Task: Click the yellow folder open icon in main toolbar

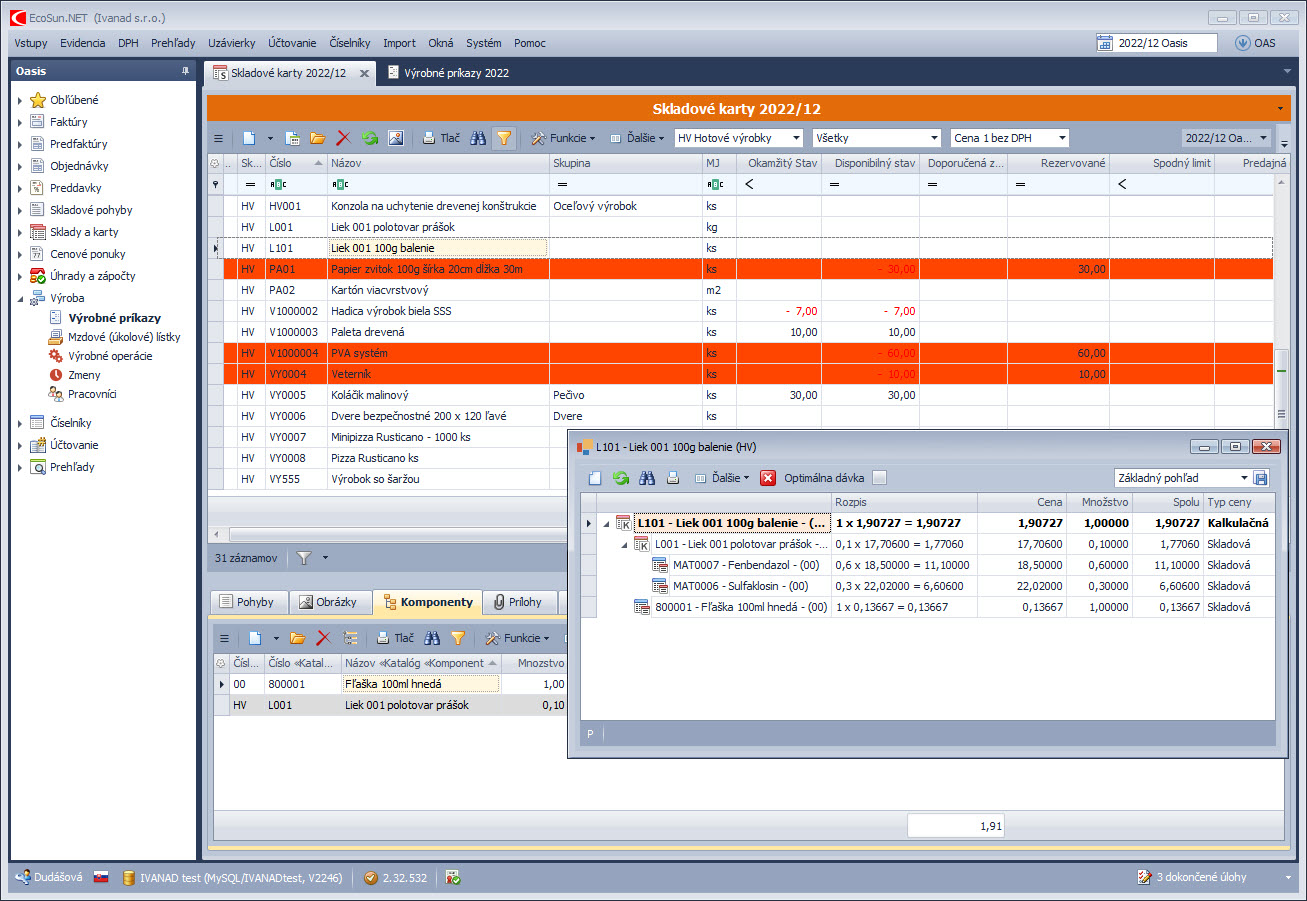Action: coord(318,138)
